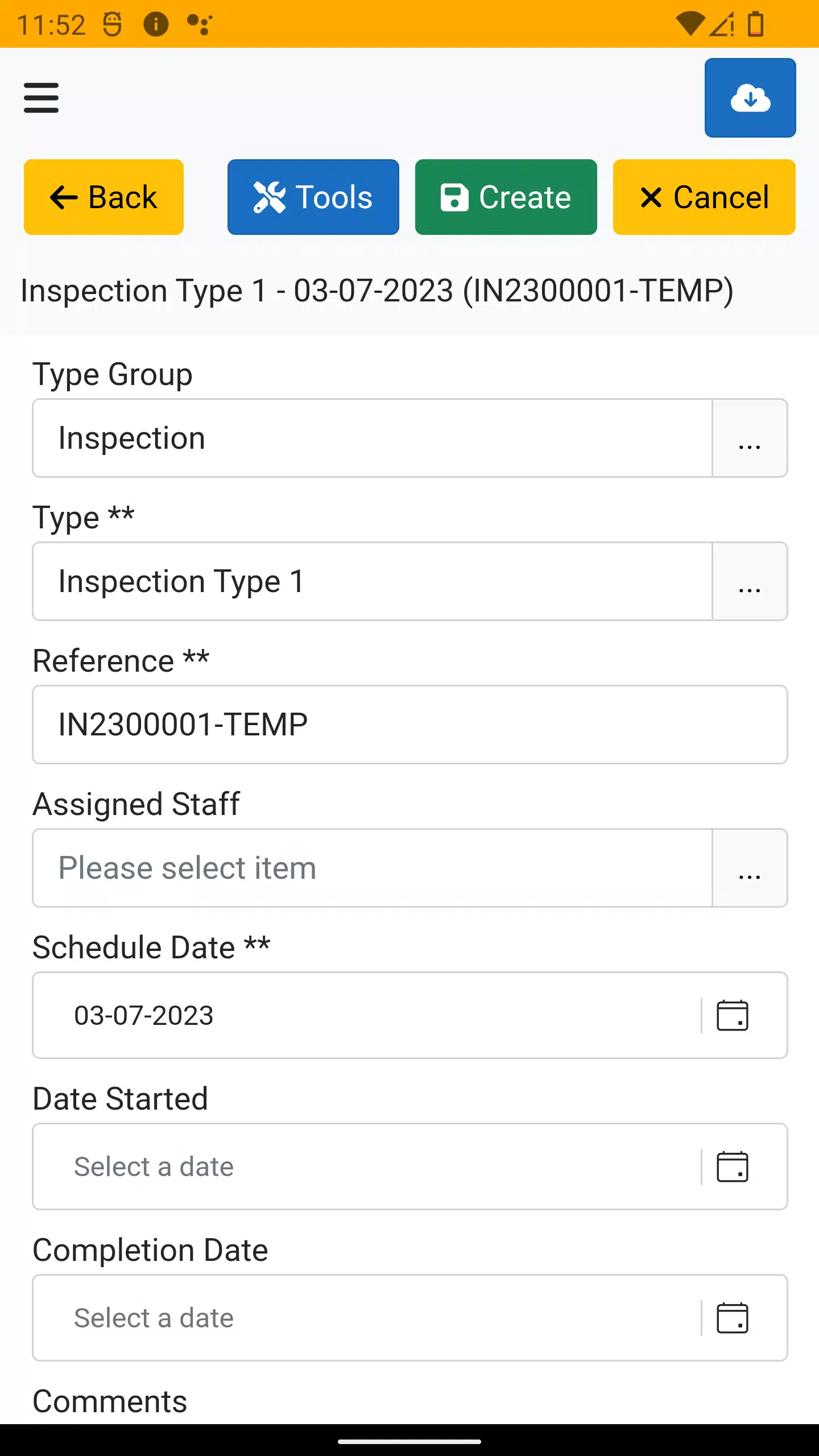Cancel the inspection creation
This screenshot has width=819, height=1456.
703,196
